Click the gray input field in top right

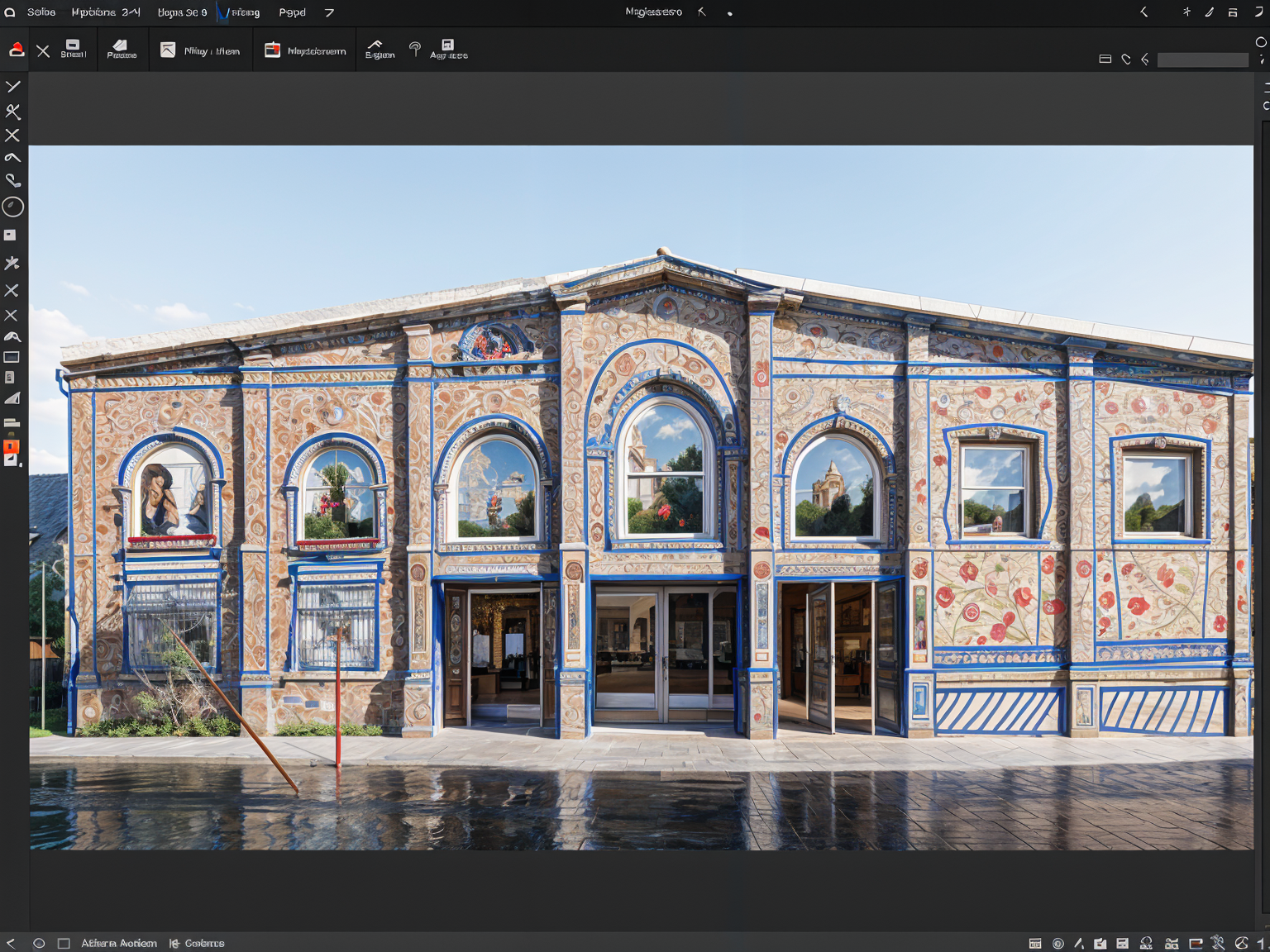[x=1202, y=59]
